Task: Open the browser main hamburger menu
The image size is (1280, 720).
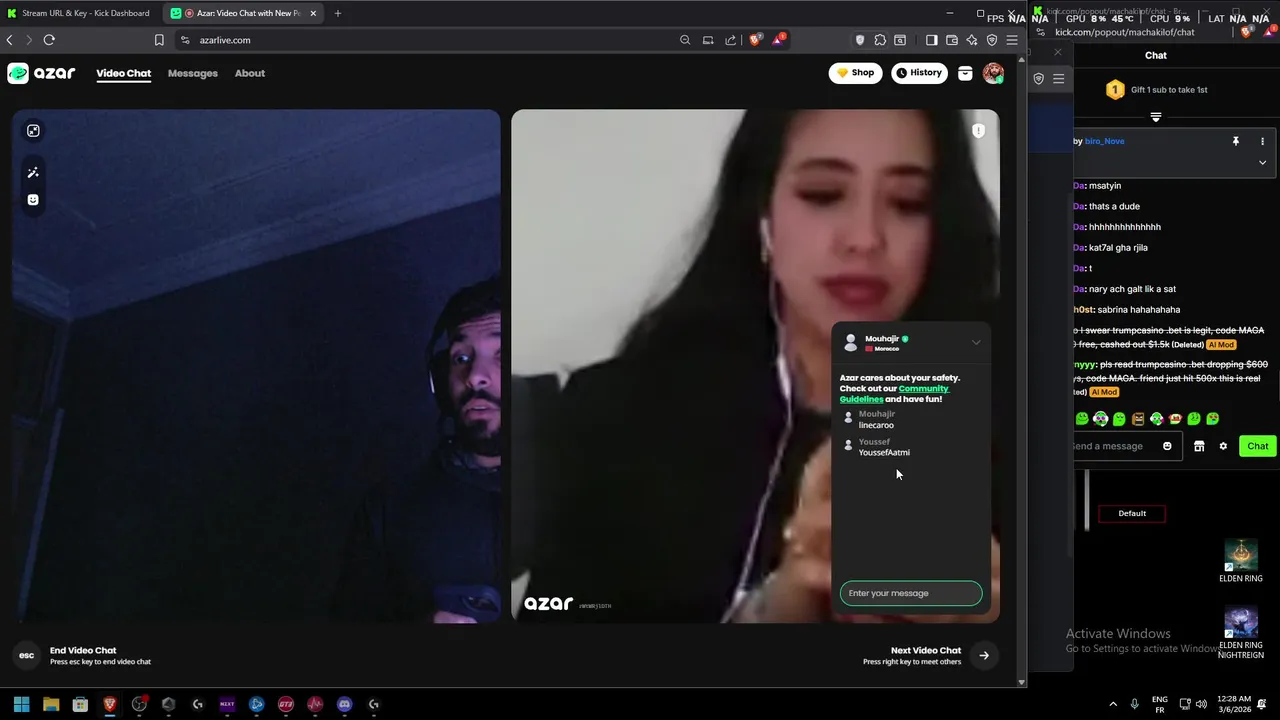Action: click(1012, 40)
